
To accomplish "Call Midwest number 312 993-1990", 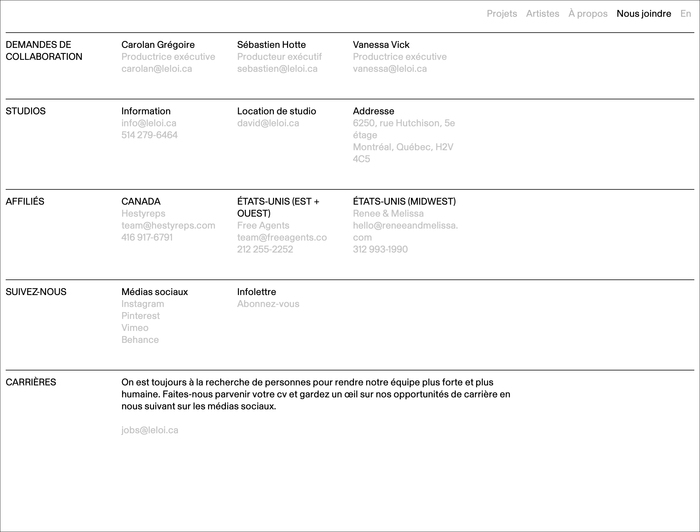I will (x=380, y=249).
